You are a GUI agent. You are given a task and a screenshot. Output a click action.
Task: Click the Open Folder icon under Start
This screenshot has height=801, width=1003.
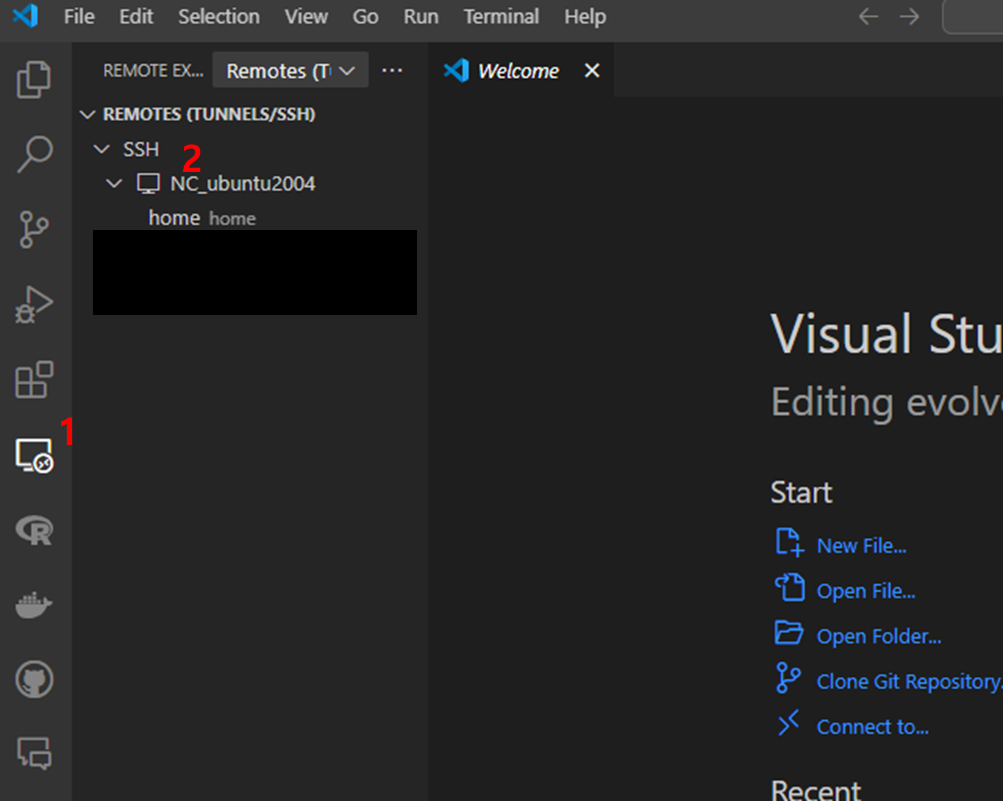tap(789, 633)
